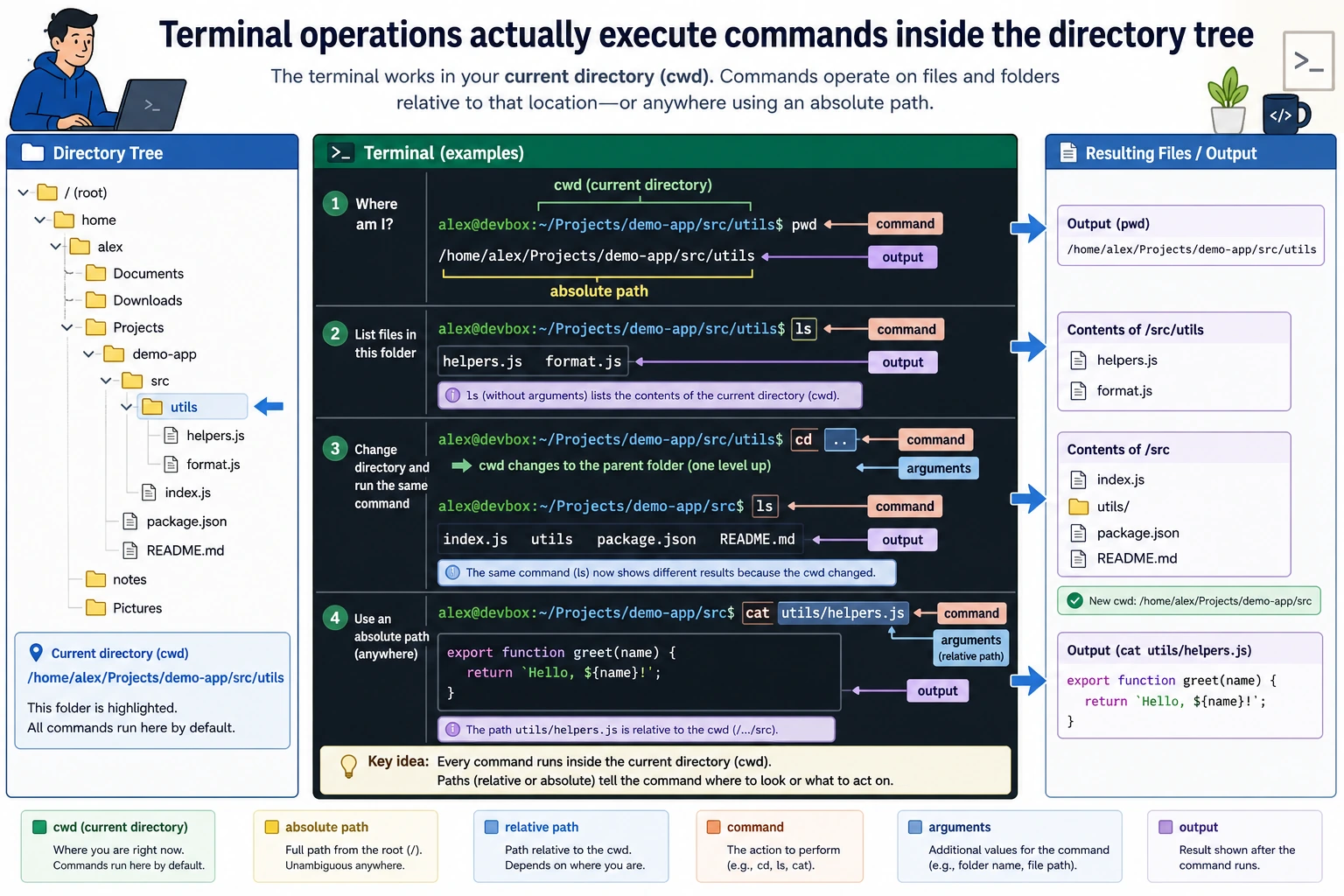
Task: Click the Pictures folder icon in the tree
Action: 96,607
